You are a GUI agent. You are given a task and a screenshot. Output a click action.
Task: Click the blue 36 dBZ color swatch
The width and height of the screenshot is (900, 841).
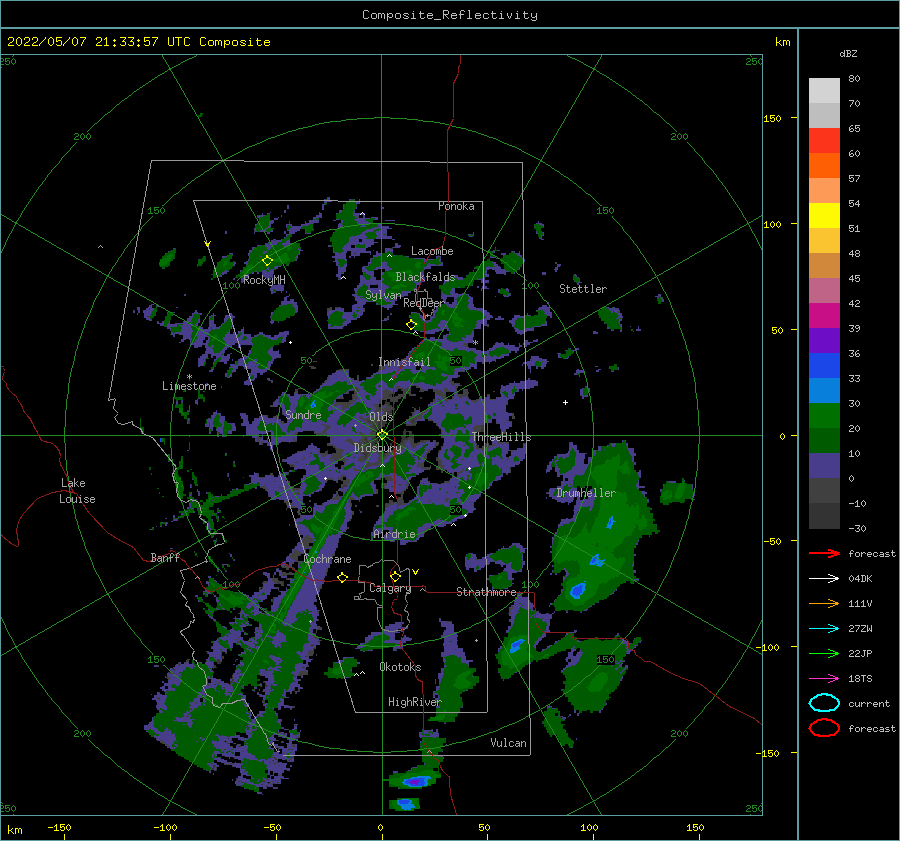tap(824, 365)
